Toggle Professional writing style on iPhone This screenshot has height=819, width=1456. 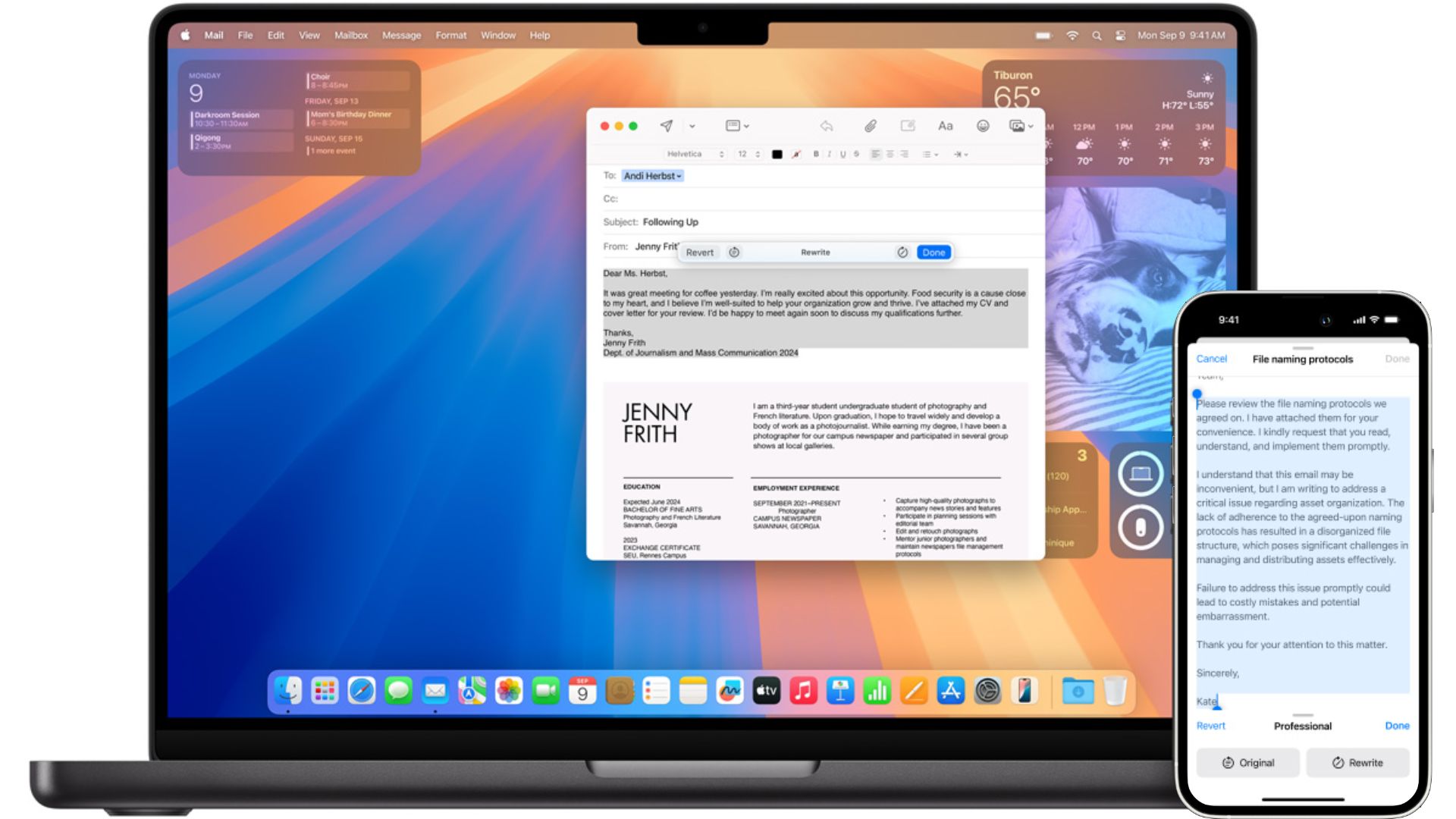(x=1303, y=725)
